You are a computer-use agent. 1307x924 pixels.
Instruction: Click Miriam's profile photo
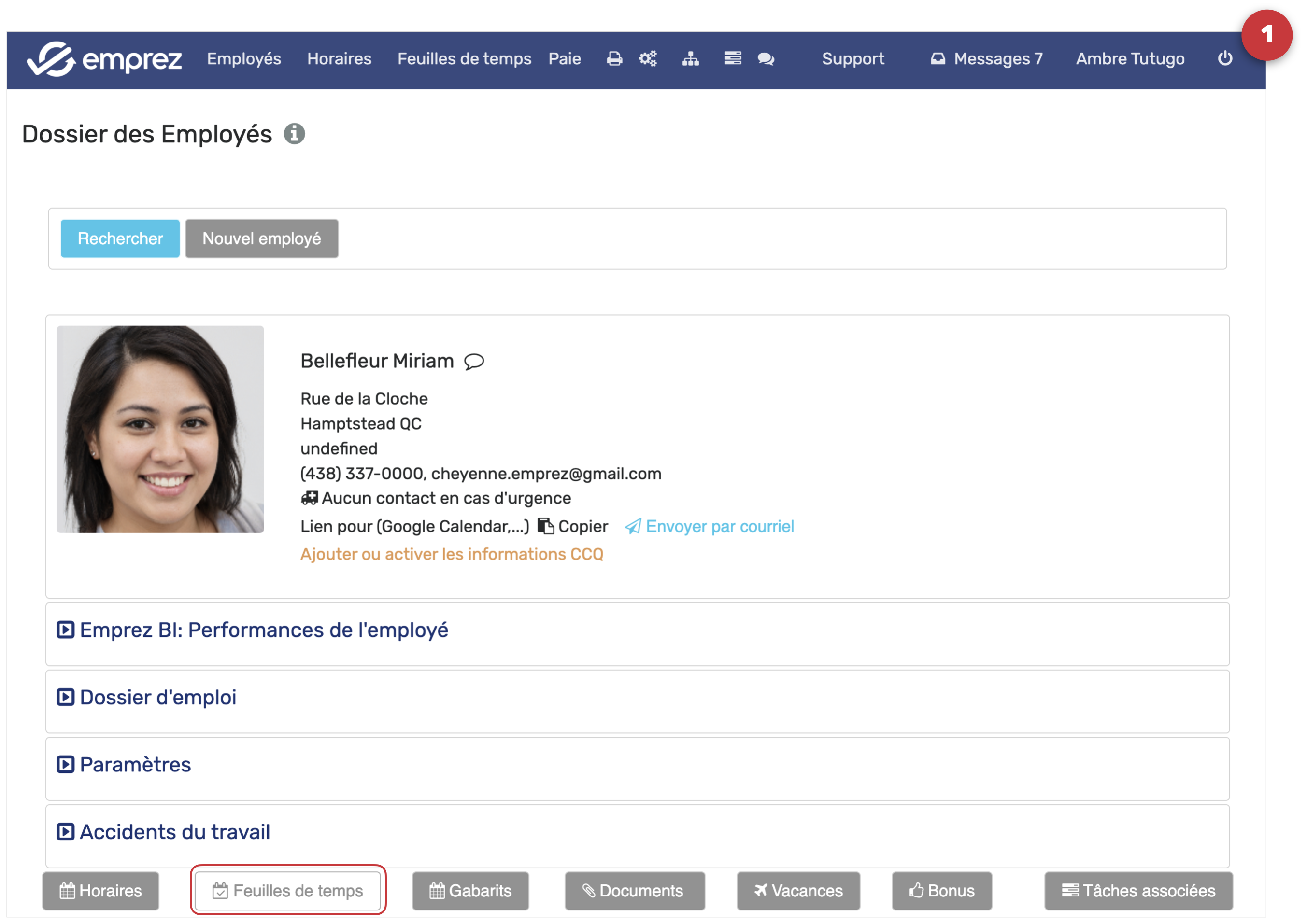point(160,430)
